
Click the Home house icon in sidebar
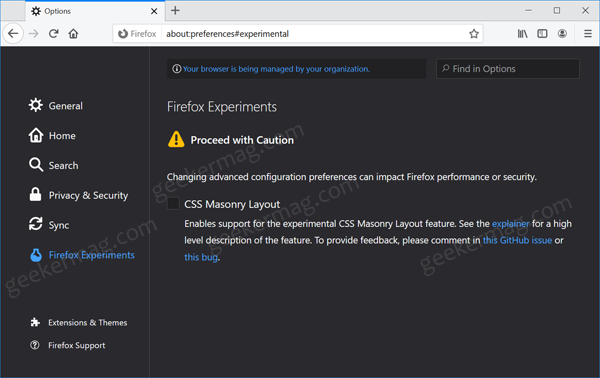click(36, 135)
